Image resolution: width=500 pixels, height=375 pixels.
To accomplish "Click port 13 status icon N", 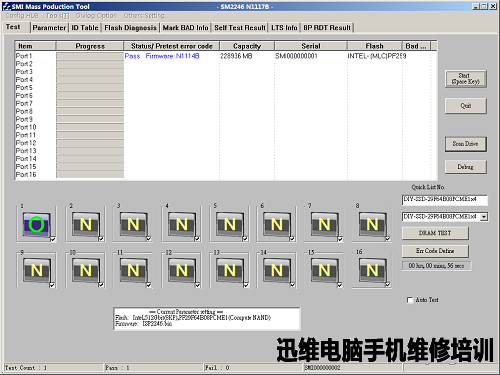I will 229,270.
